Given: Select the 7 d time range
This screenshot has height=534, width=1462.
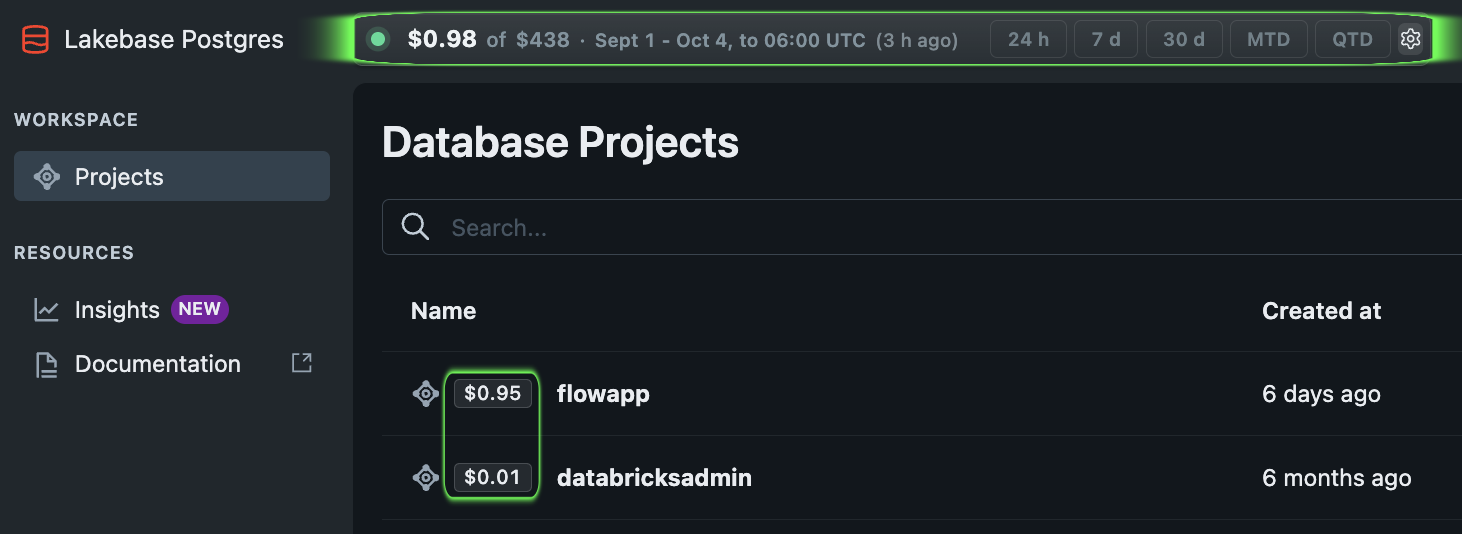Looking at the screenshot, I should [1106, 40].
